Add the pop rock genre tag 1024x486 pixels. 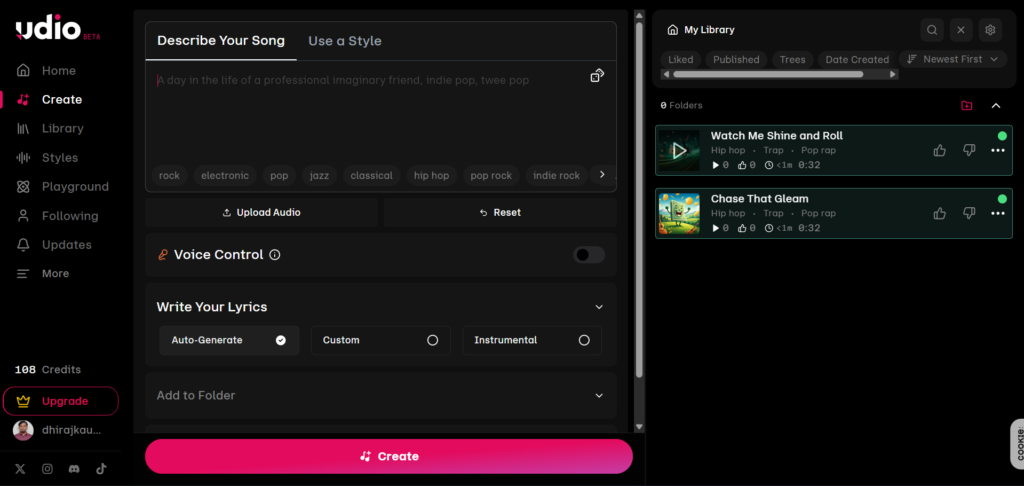coord(491,176)
